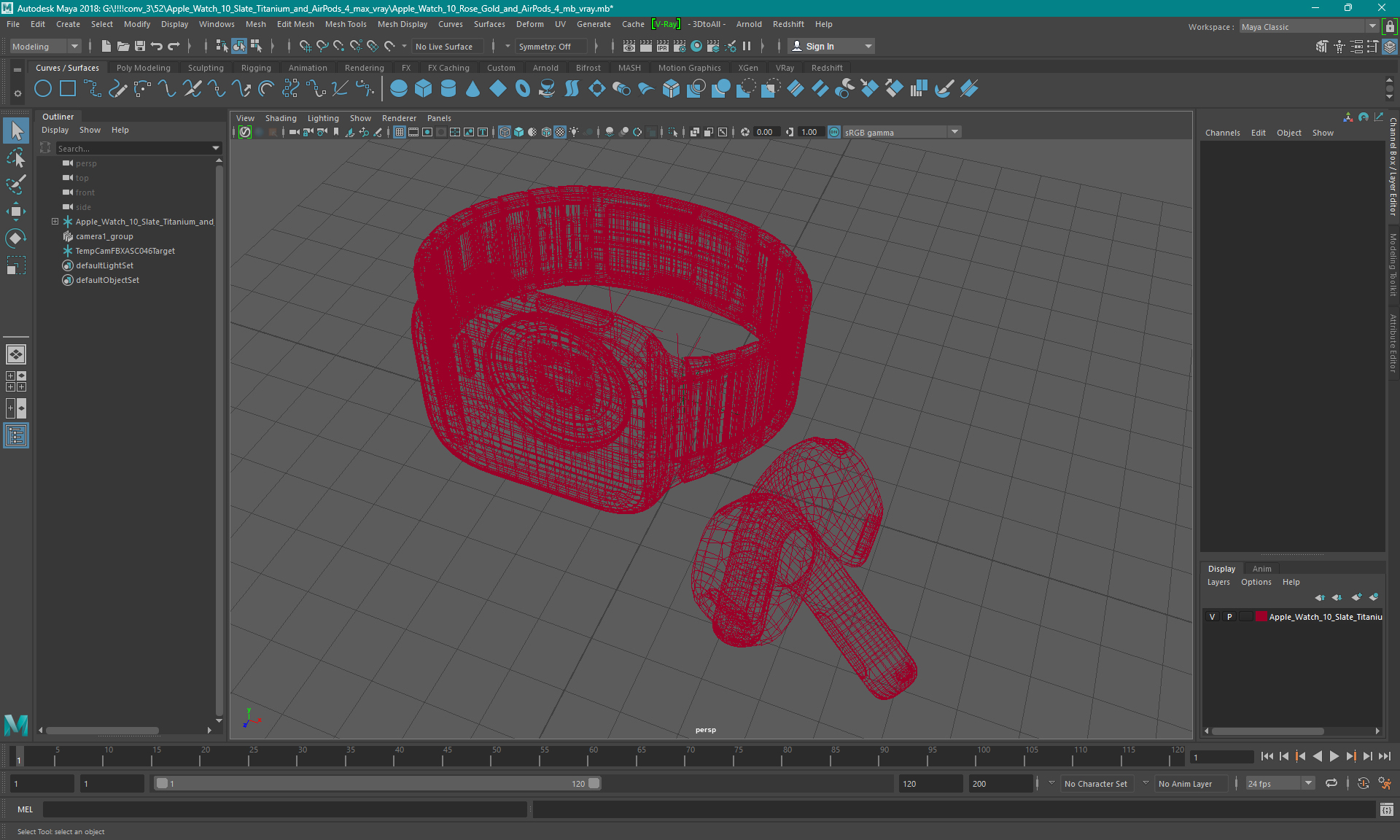Activate the Paint selection tool
The height and width of the screenshot is (840, 1400).
pyautogui.click(x=16, y=184)
